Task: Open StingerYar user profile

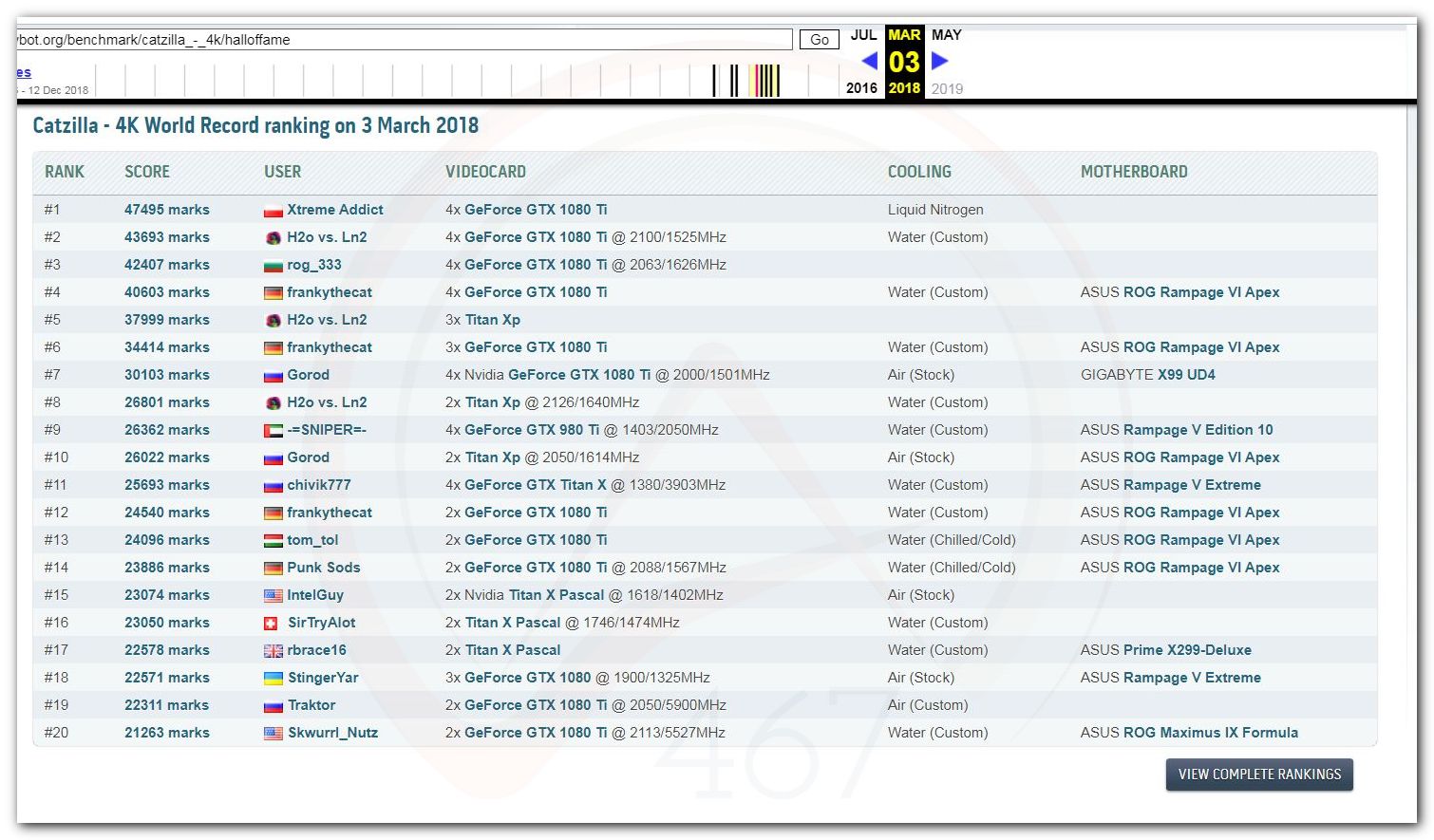Action: [x=323, y=678]
